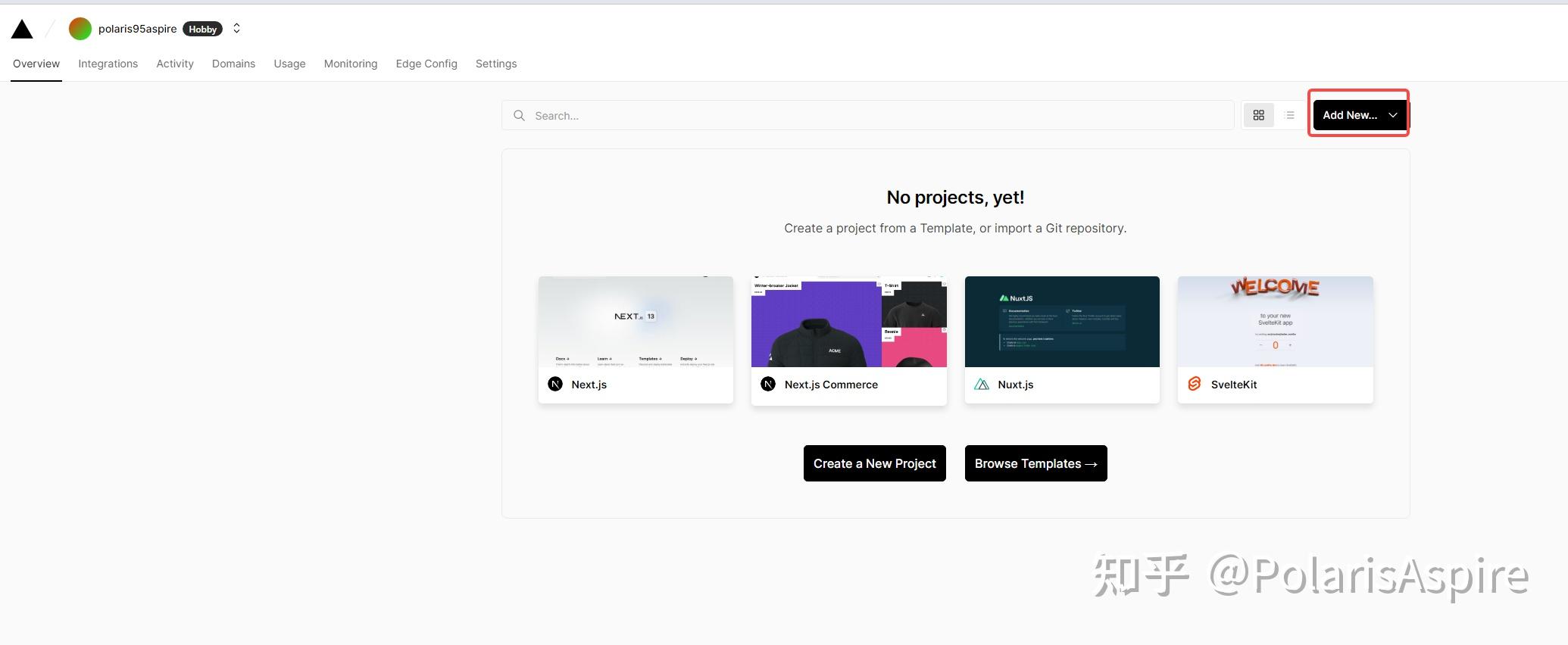Switch to the Usage tab
This screenshot has height=645, width=1568.
tap(289, 64)
